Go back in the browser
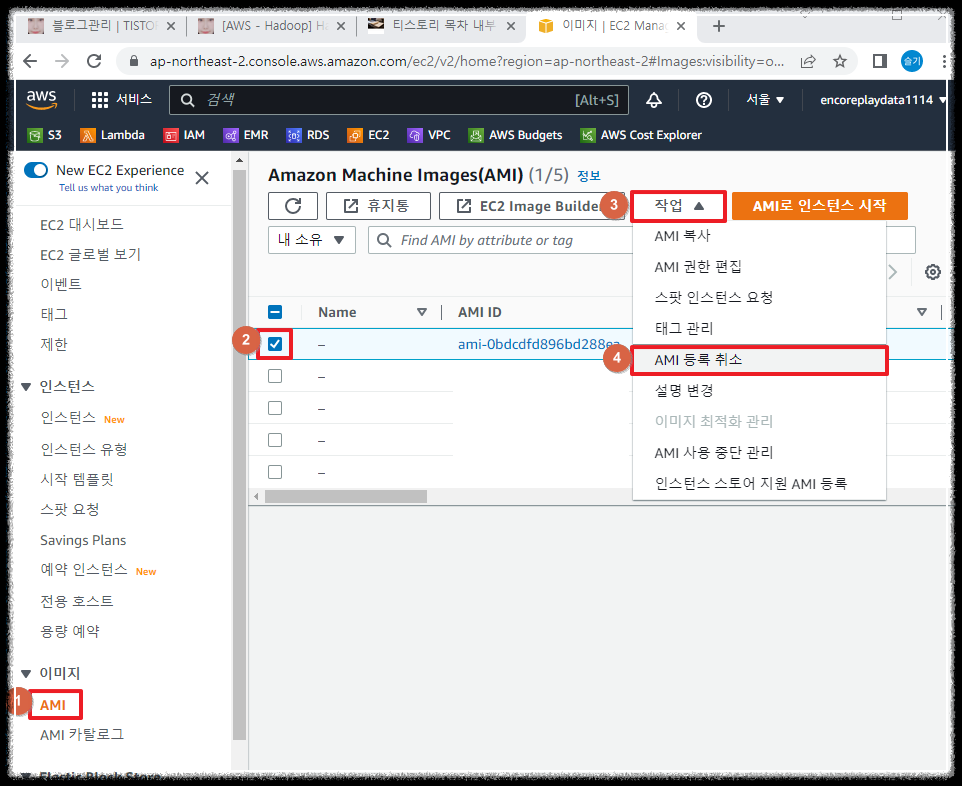Viewport: 962px width, 786px height. (30, 61)
